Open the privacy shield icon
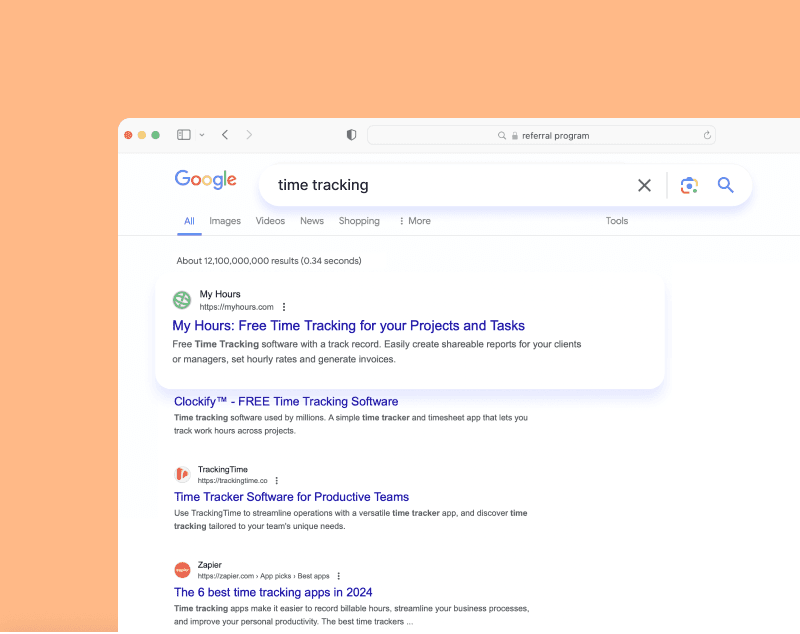 [x=351, y=135]
